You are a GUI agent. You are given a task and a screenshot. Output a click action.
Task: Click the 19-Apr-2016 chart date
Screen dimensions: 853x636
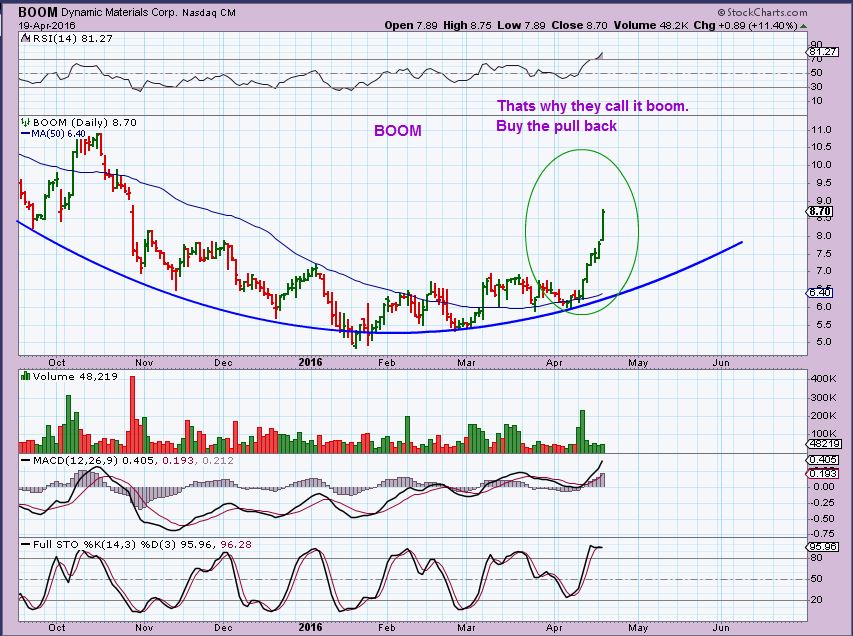click(x=47, y=26)
